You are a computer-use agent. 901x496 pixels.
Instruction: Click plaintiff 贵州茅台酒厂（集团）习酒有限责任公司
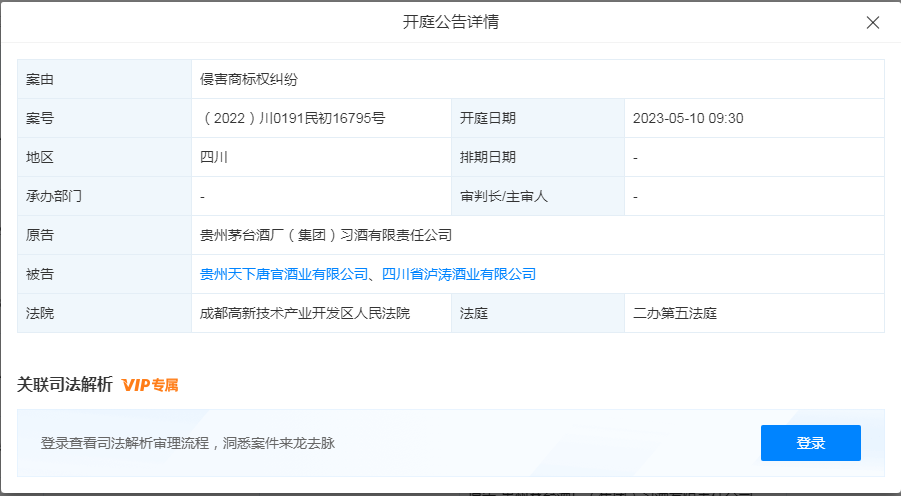pos(326,235)
